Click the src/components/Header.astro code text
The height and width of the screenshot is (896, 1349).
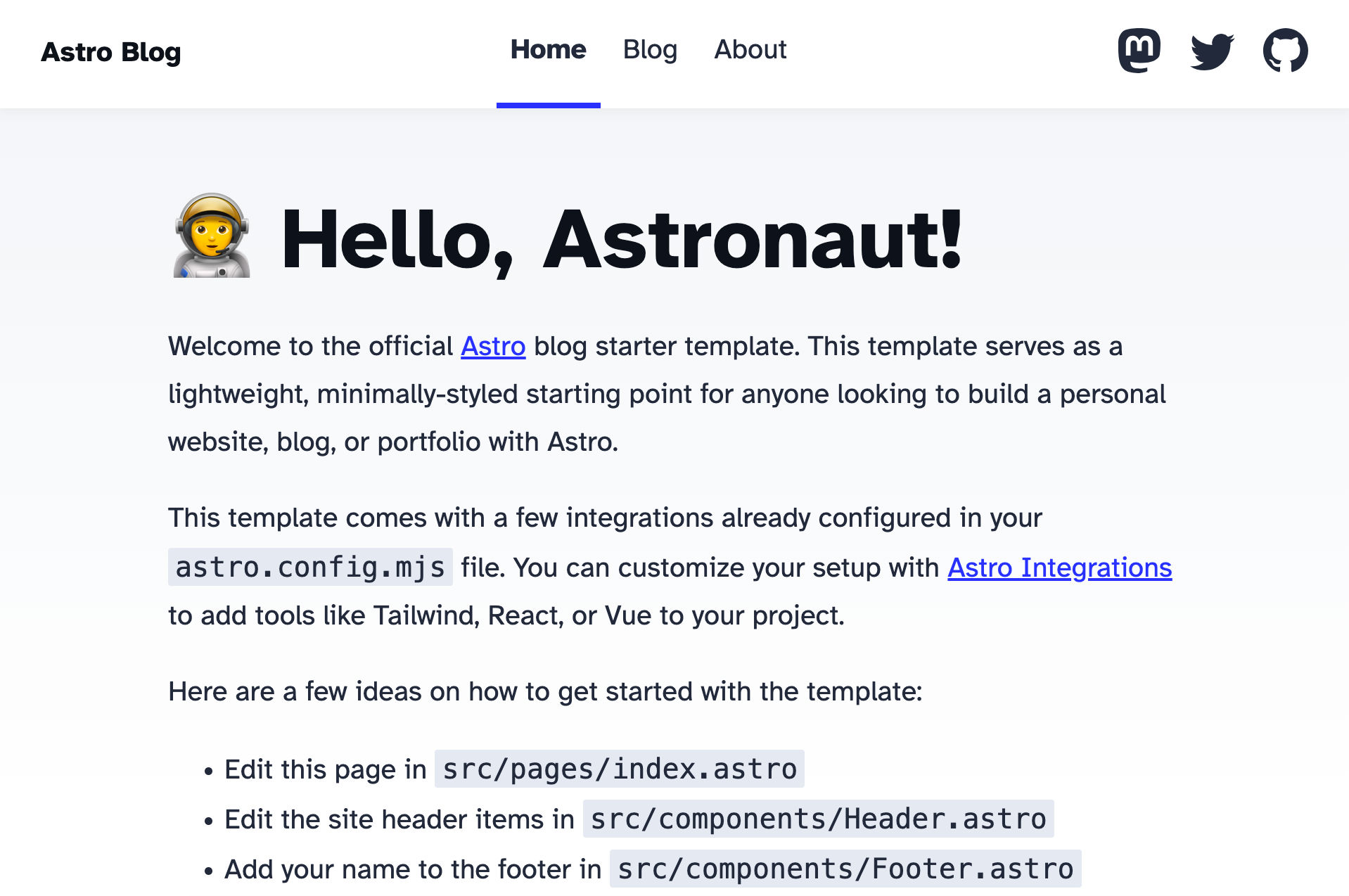point(818,819)
